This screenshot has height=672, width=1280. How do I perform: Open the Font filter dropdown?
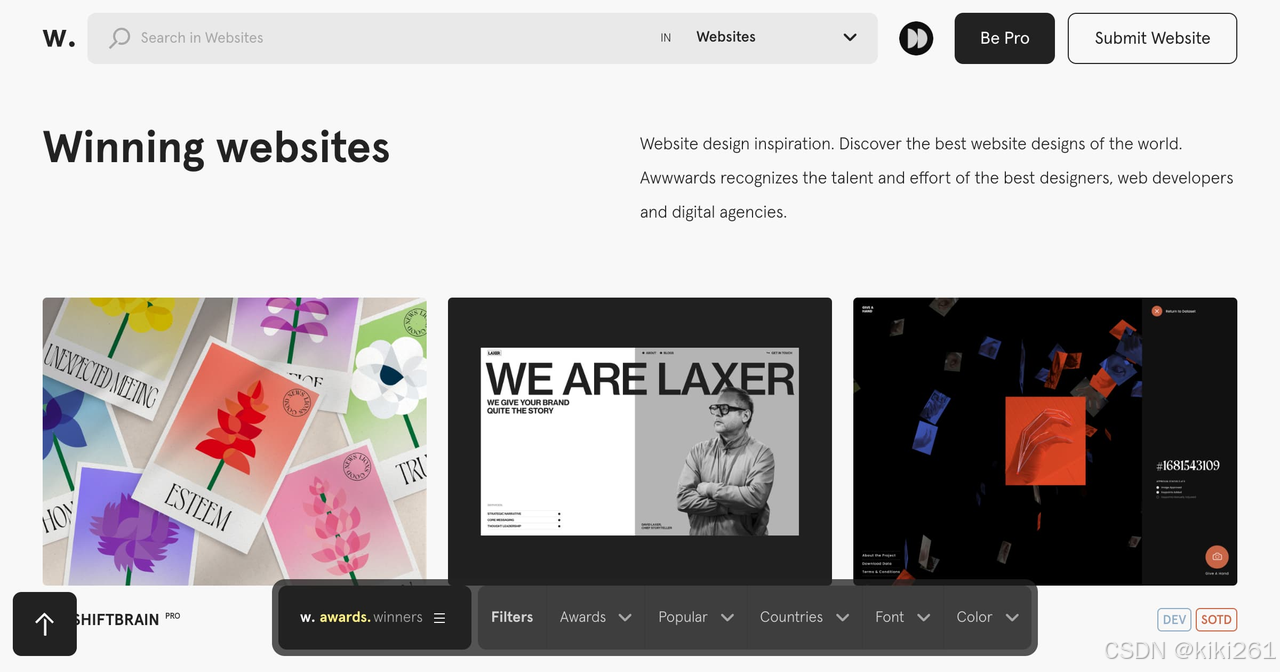[x=902, y=617]
